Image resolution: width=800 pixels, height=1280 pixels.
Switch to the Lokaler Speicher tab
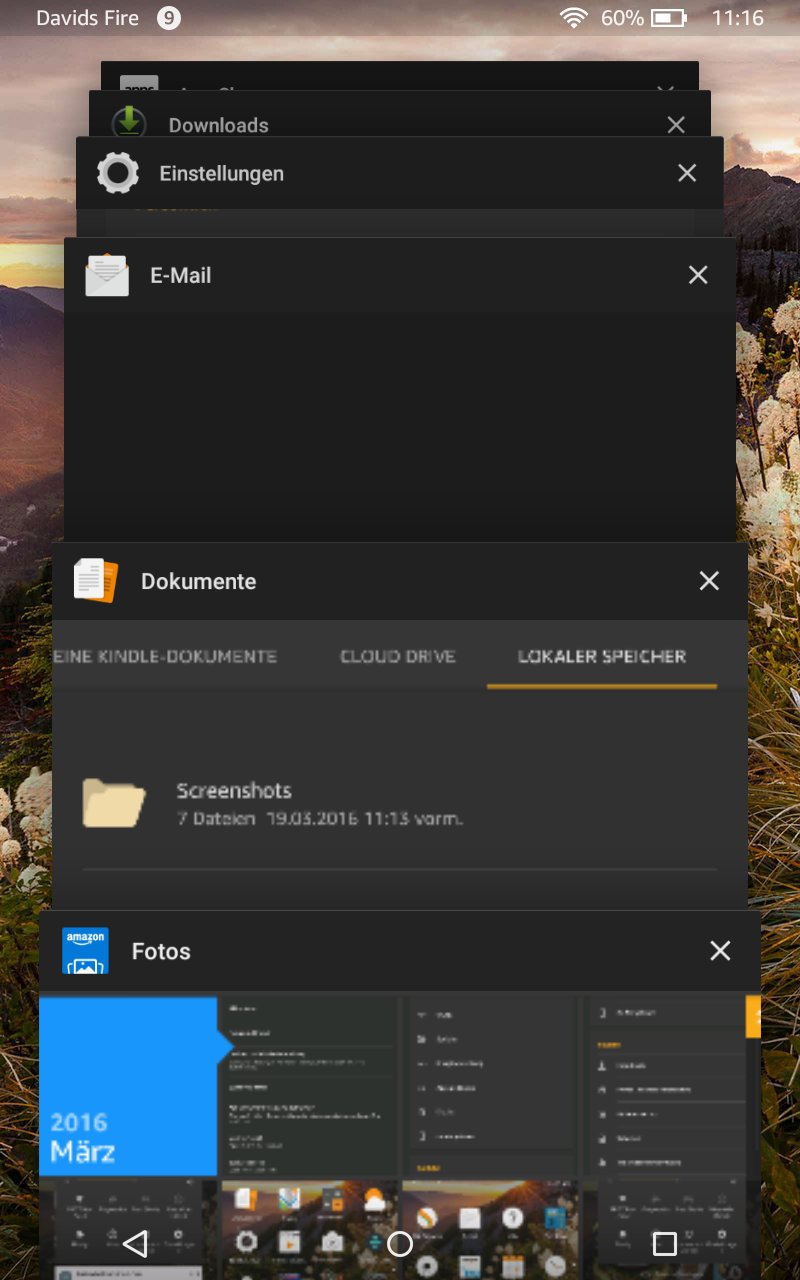point(601,657)
